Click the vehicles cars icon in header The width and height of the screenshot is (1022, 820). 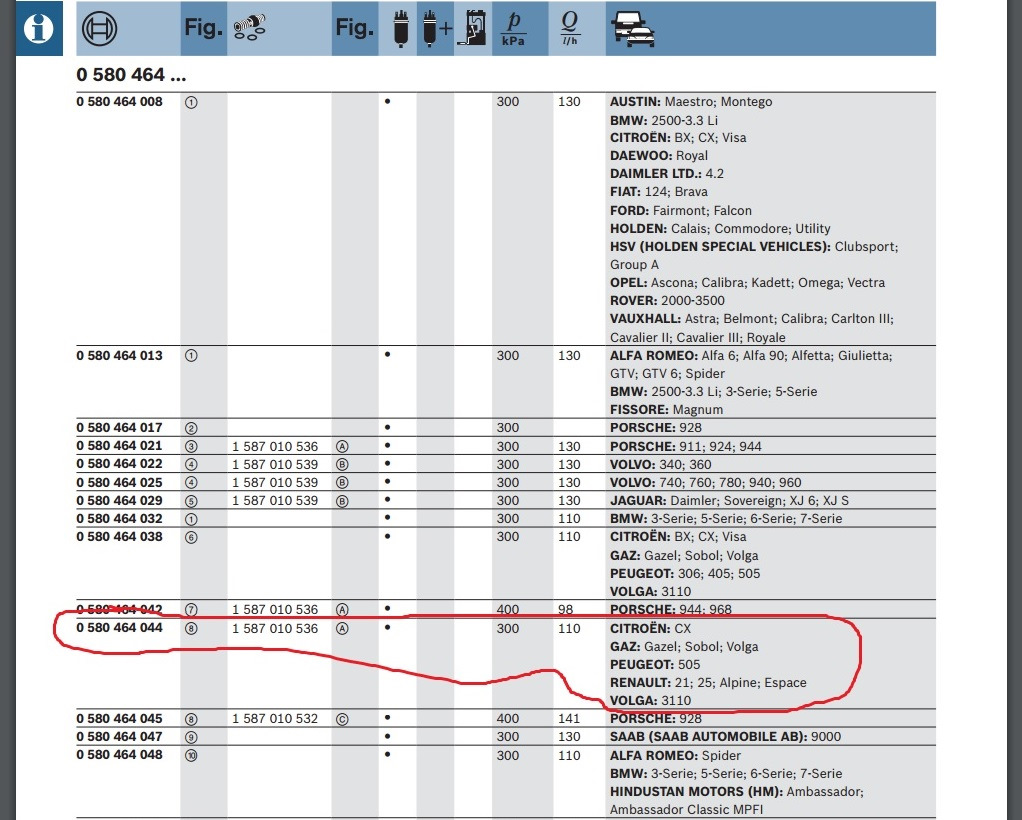[633, 29]
